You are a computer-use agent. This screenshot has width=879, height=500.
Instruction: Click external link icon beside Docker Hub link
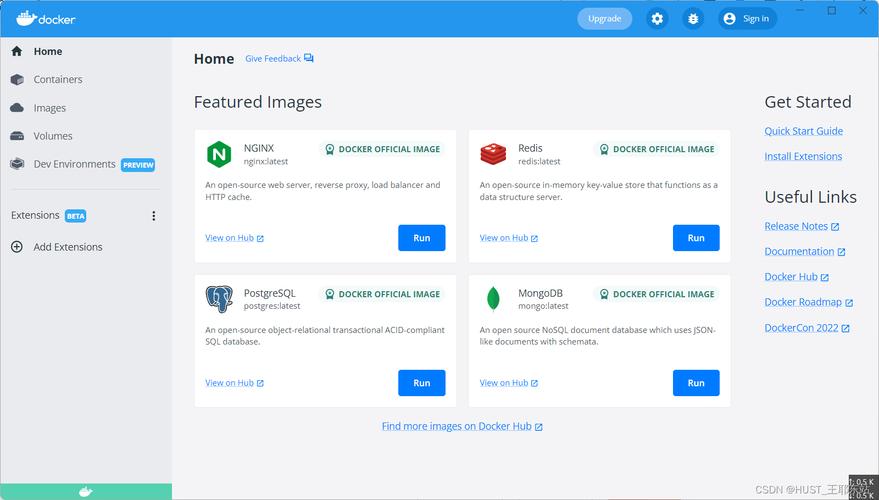coord(825,277)
